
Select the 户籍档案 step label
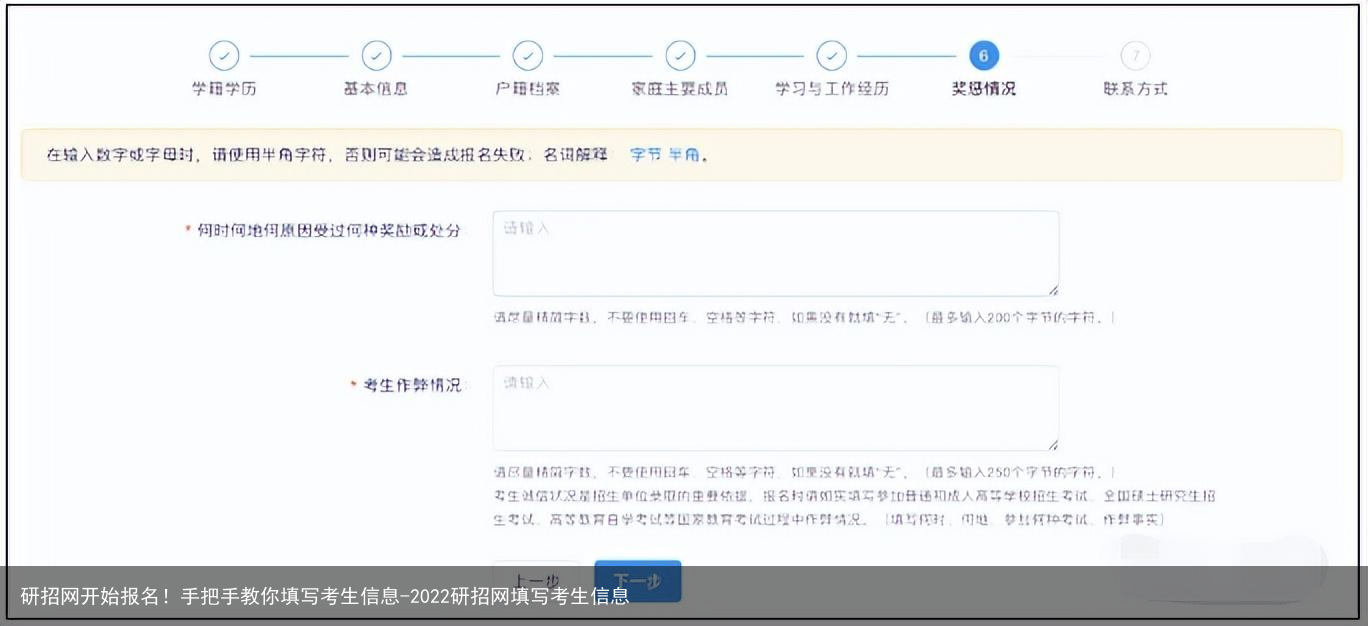pos(528,88)
